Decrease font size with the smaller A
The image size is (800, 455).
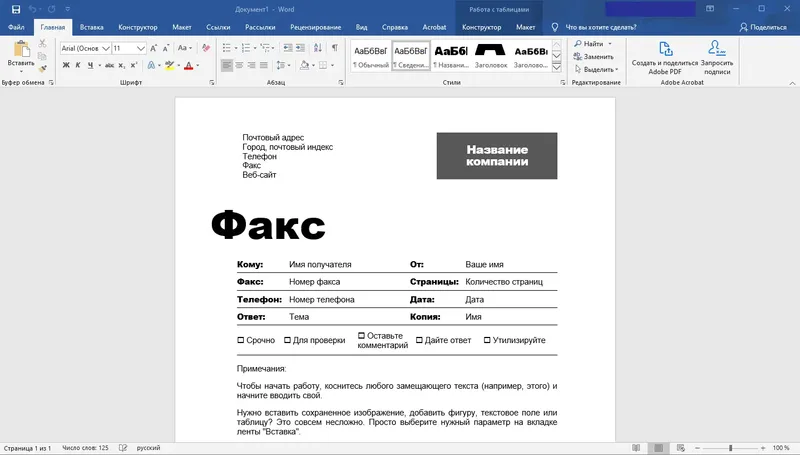click(x=166, y=48)
